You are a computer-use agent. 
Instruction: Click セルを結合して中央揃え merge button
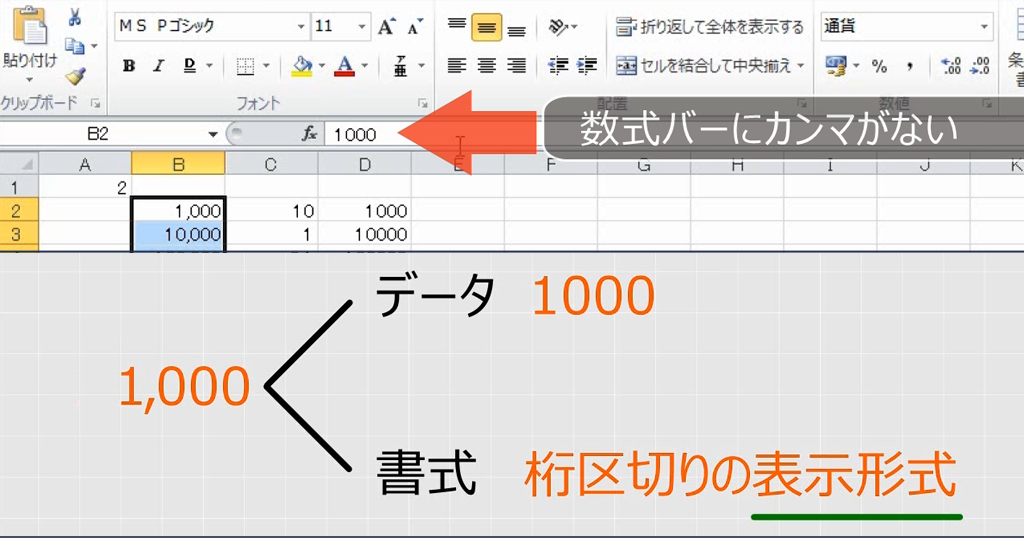704,65
